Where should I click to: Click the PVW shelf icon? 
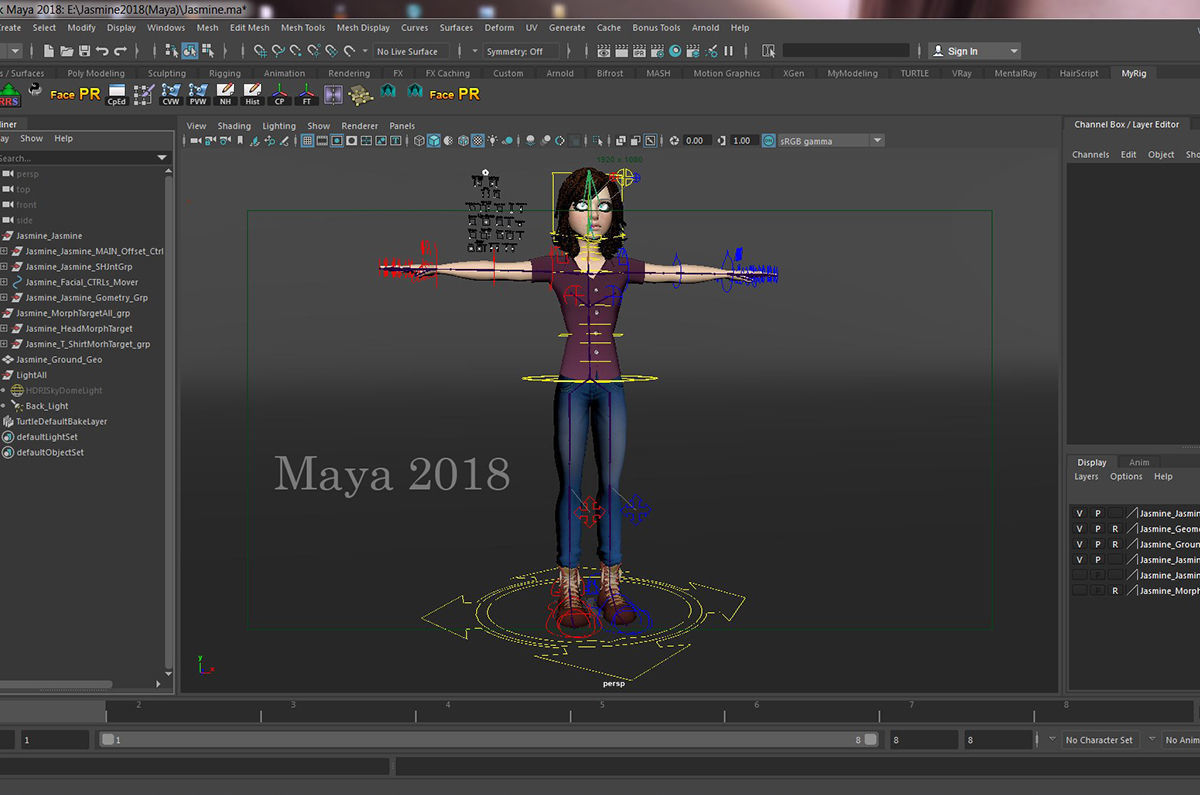tap(199, 94)
